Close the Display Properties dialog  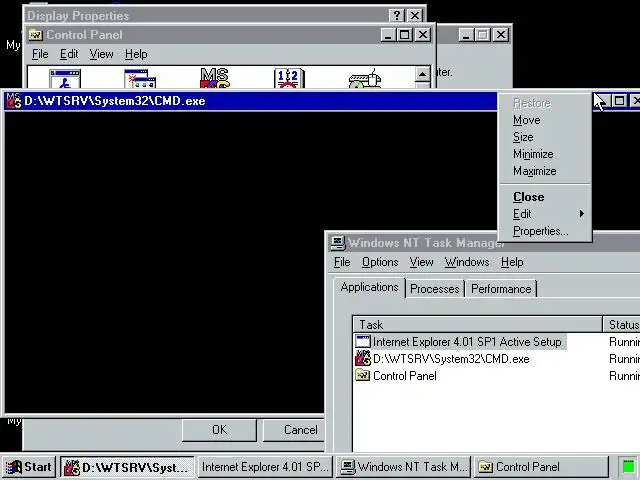tap(415, 16)
